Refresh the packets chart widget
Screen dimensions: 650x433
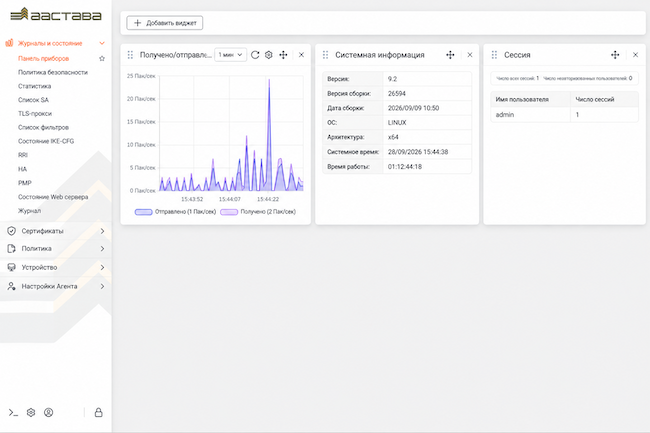(x=255, y=55)
